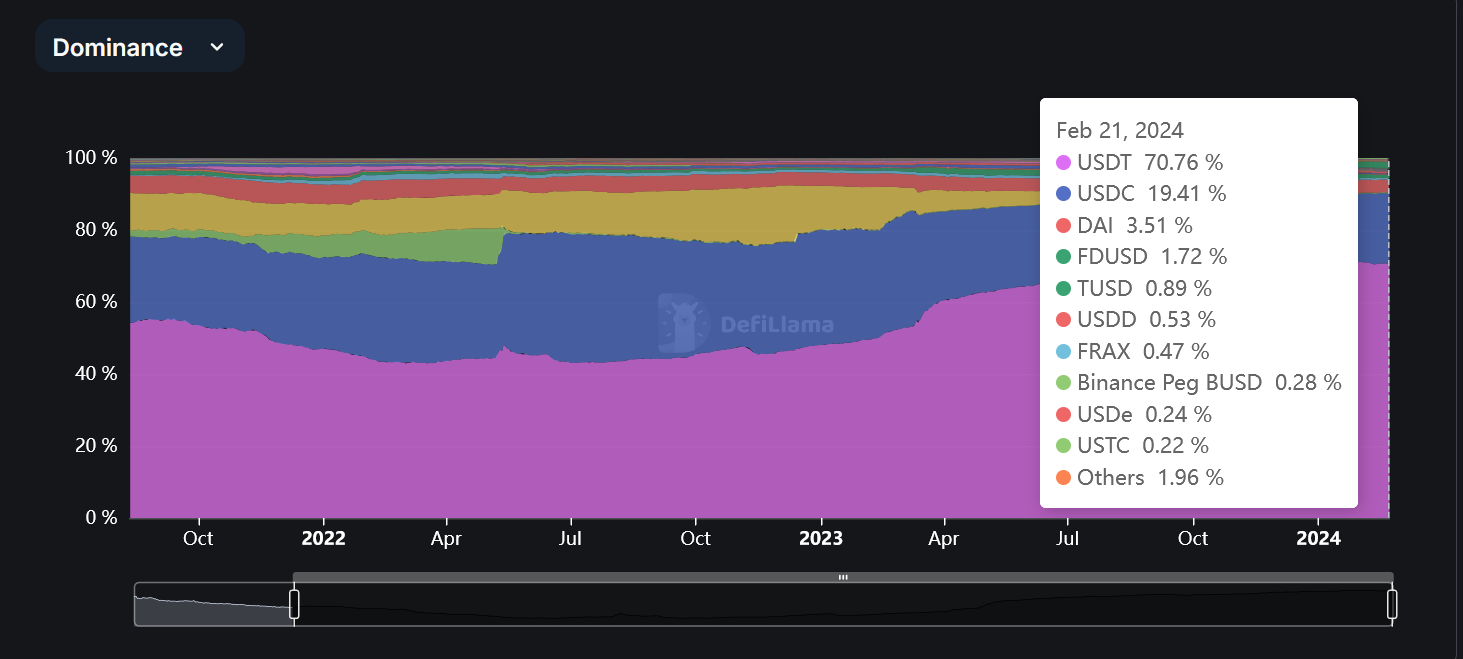Screen dimensions: 1463x659
Task: Select the USDC blue legend dot
Action: (1064, 193)
